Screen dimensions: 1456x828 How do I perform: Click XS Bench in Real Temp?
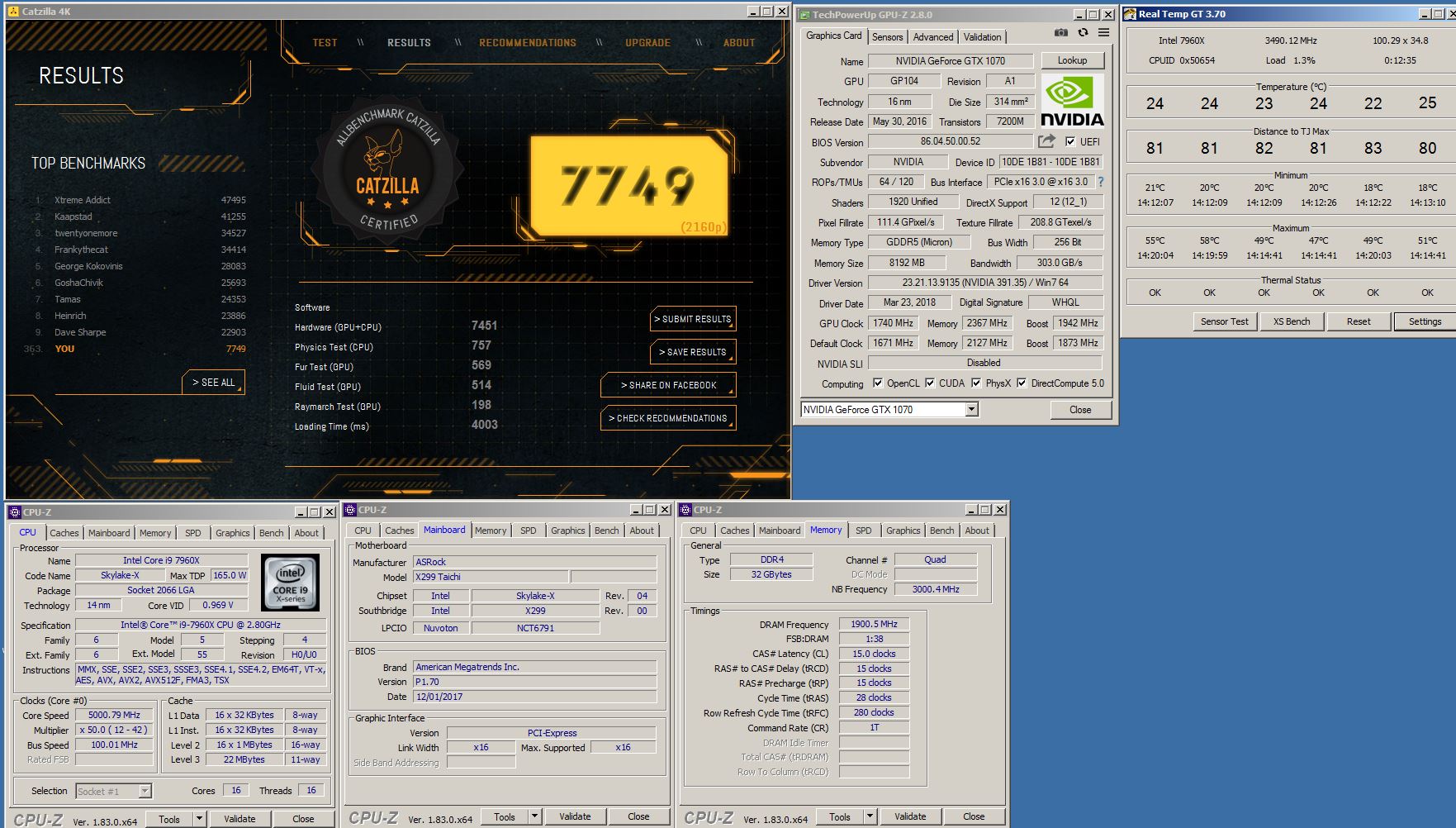[x=1291, y=321]
